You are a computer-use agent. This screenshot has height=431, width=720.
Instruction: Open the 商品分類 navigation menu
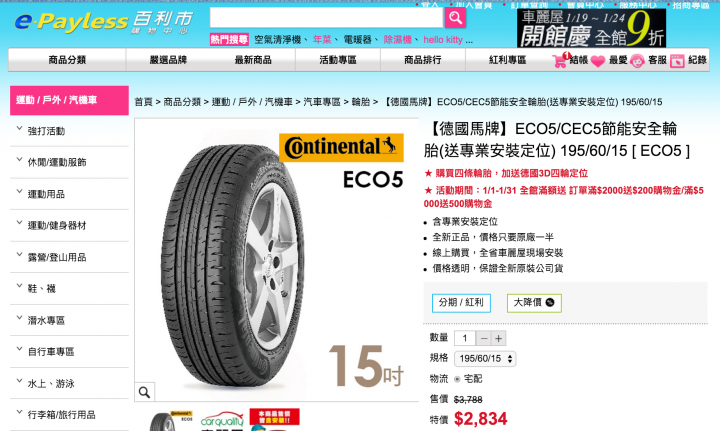67,60
